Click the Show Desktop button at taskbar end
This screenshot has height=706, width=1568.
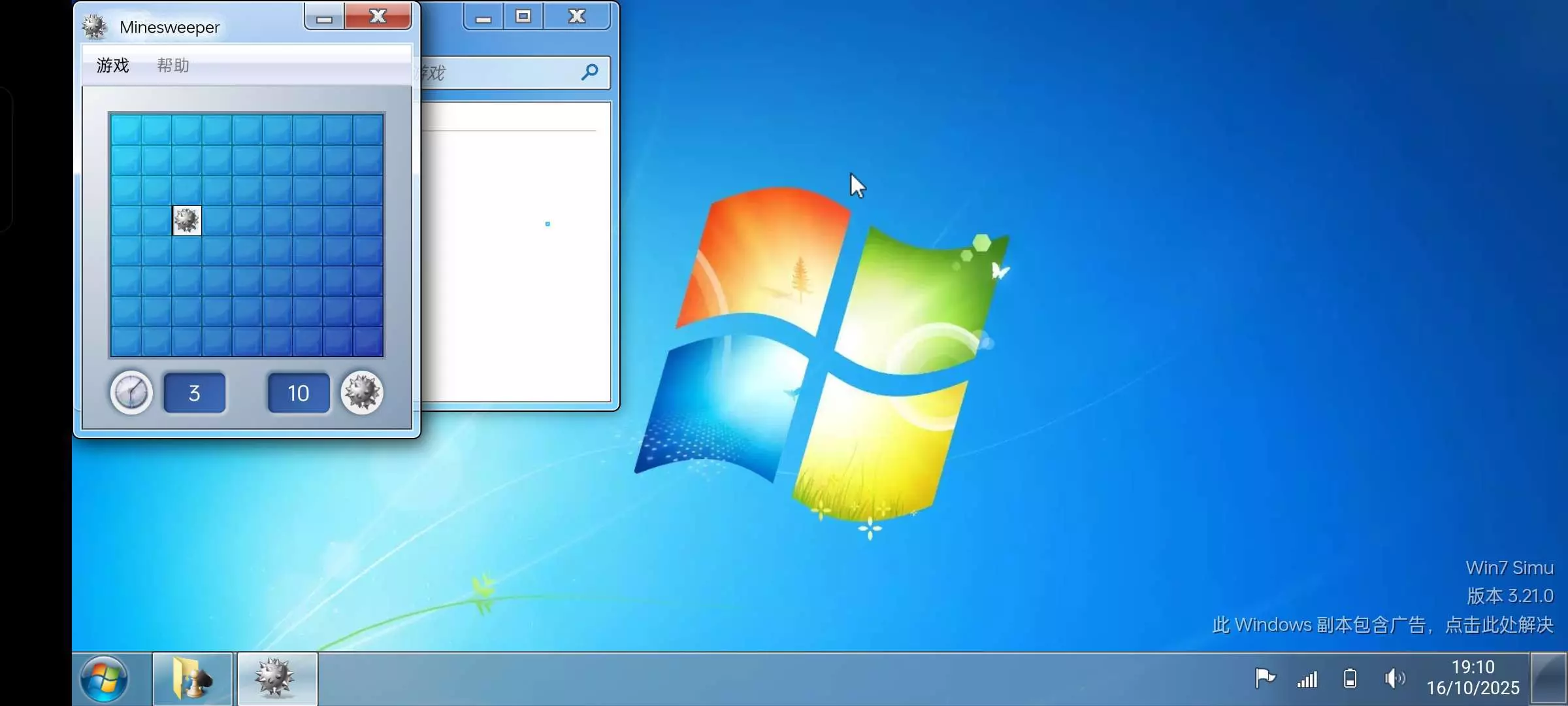pos(1548,679)
